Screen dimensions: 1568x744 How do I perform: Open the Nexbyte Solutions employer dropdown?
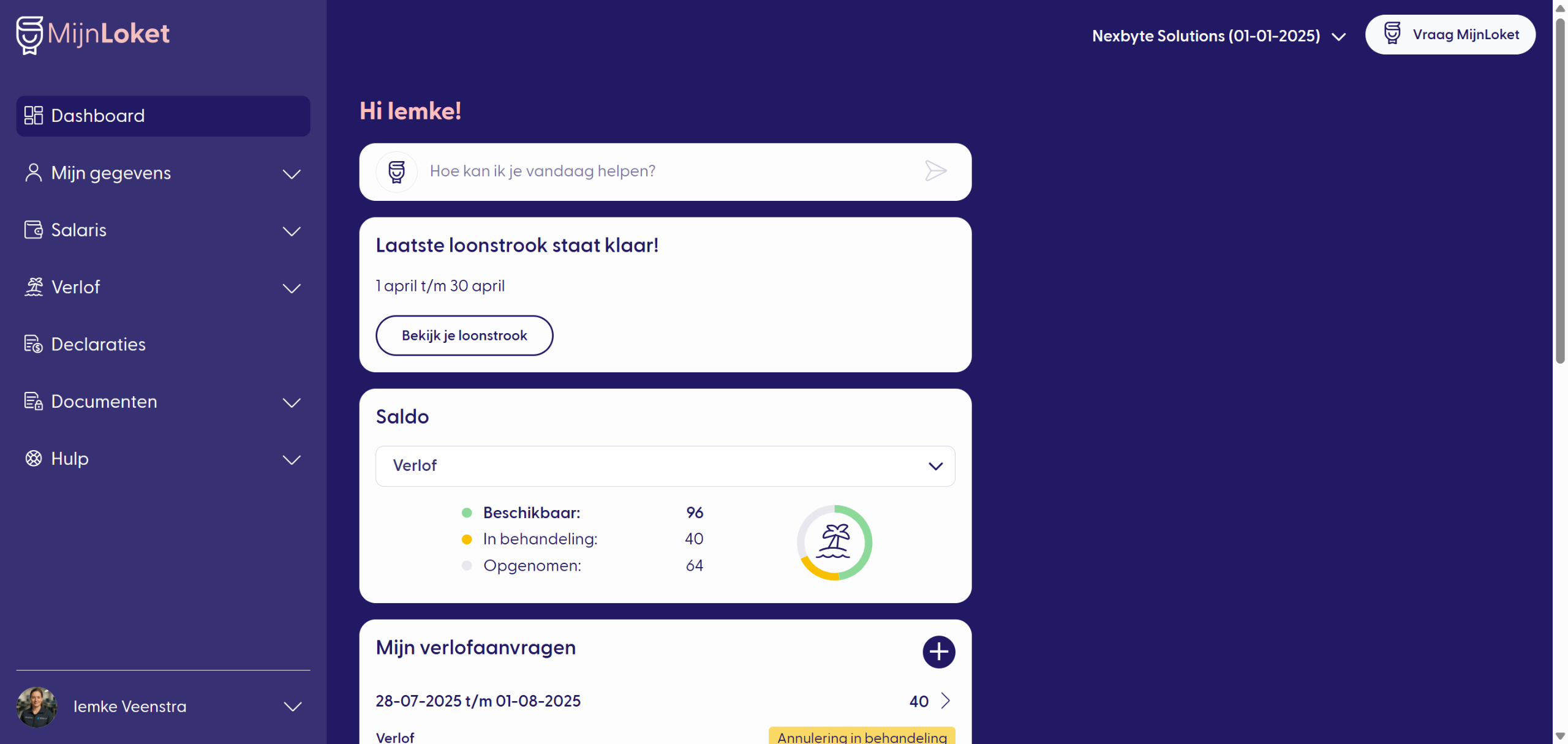(x=1218, y=36)
